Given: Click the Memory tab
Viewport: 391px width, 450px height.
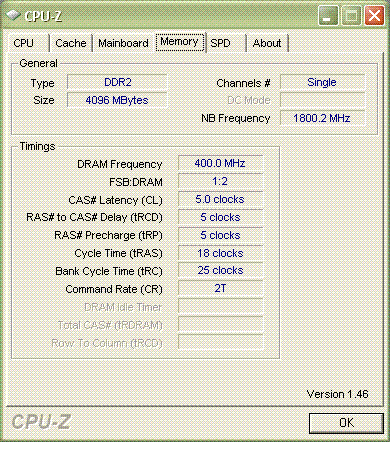Looking at the screenshot, I should coord(180,42).
